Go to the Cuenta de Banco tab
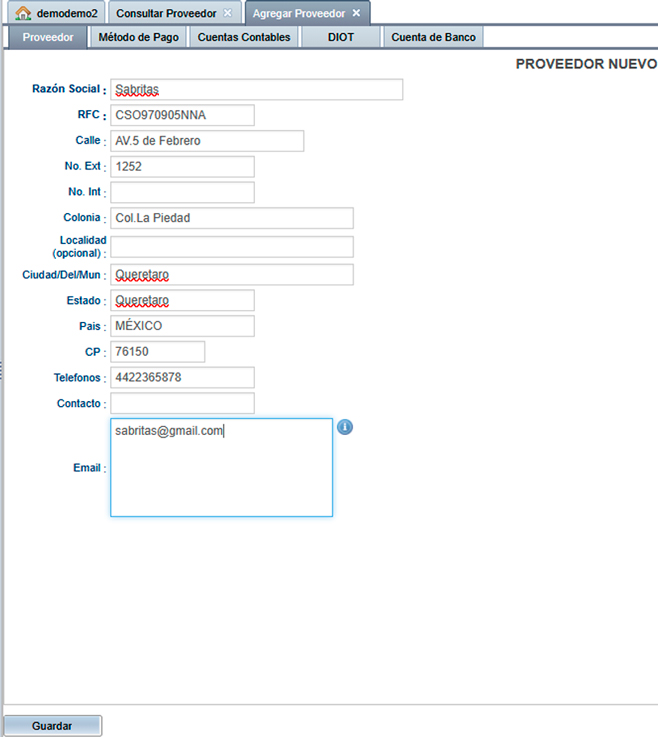Screen dimensions: 658x737 (x=433, y=37)
